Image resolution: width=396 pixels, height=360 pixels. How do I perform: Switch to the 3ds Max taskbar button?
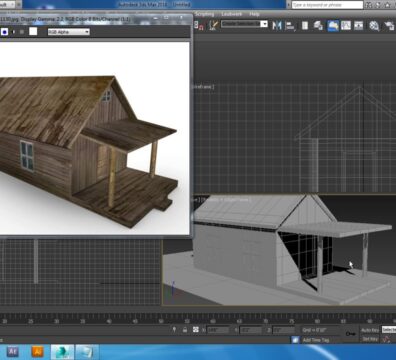pyautogui.click(x=62, y=352)
